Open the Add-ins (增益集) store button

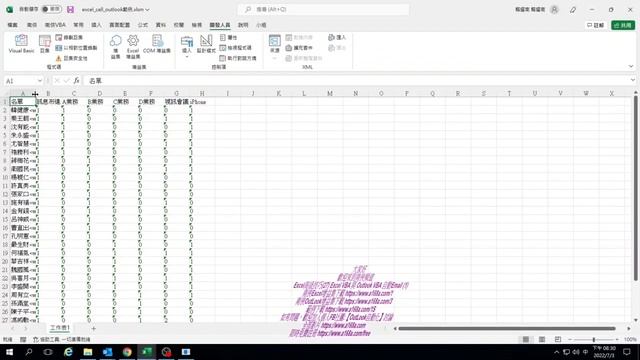click(116, 47)
